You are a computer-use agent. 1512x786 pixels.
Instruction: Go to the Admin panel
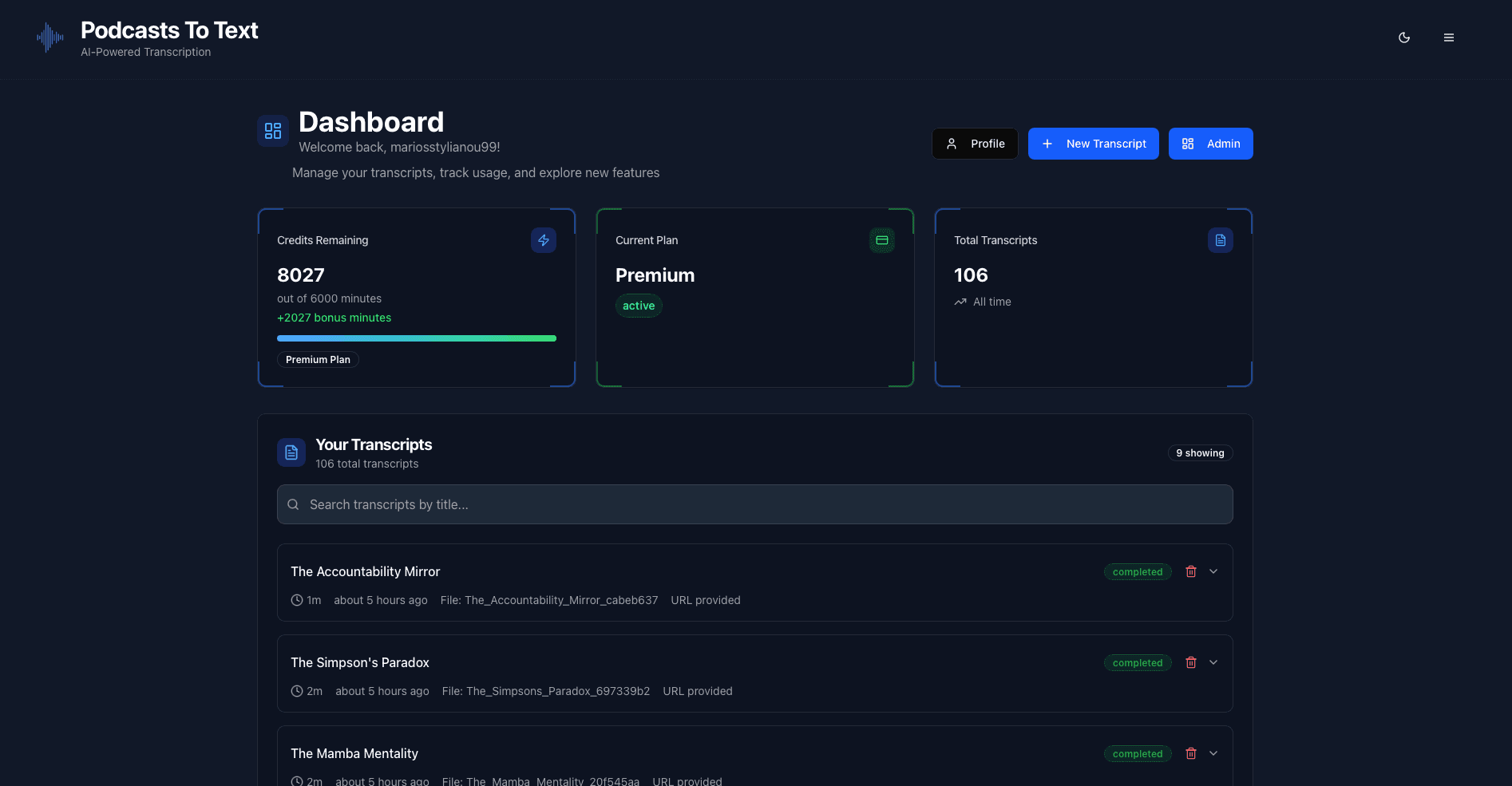[1210, 144]
